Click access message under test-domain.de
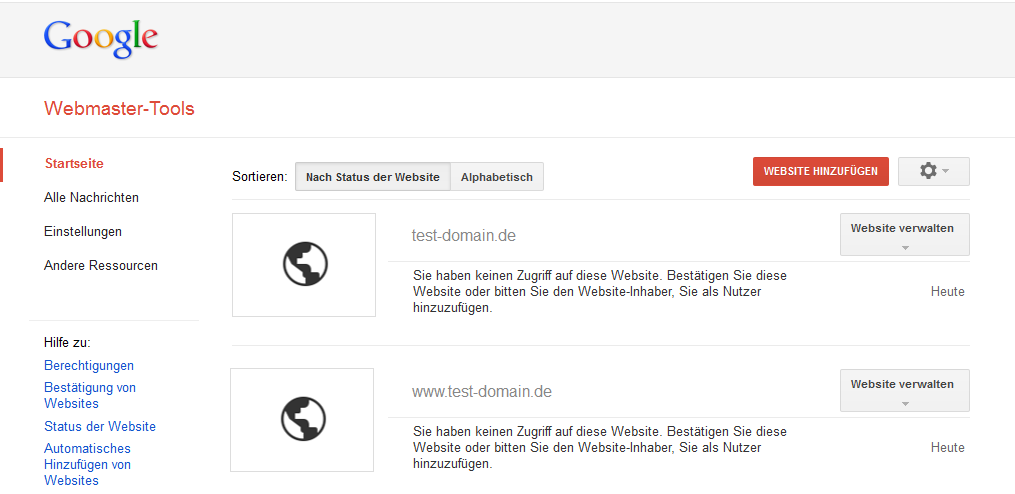 (600, 291)
